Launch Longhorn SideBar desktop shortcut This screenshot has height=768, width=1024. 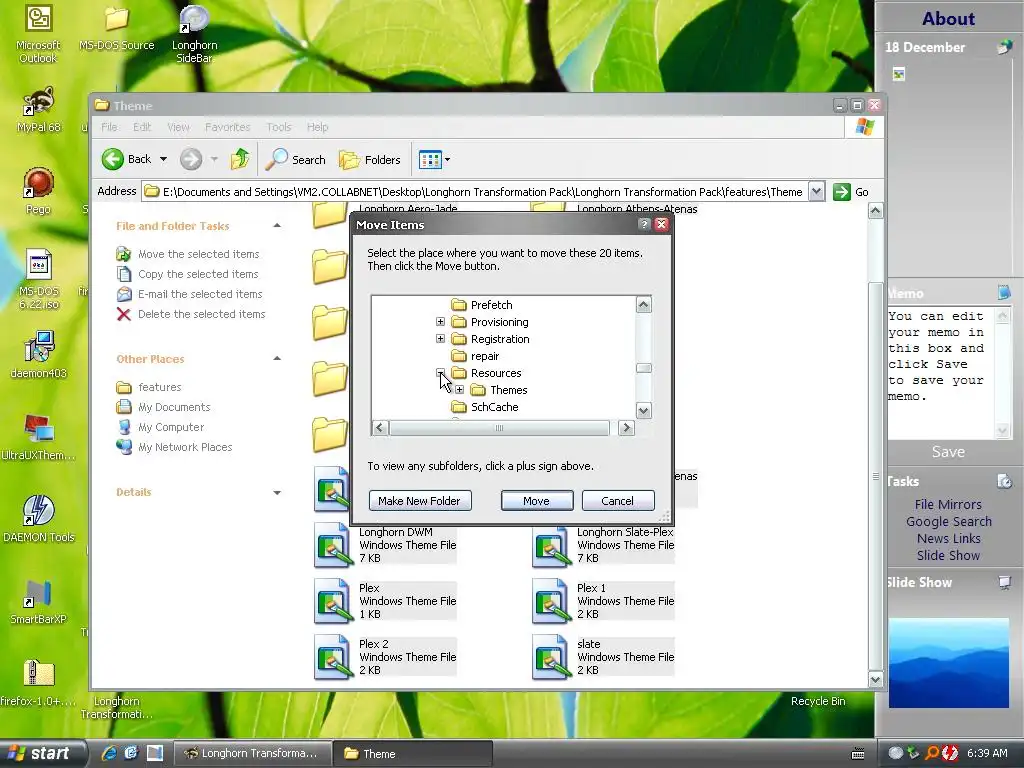194,34
